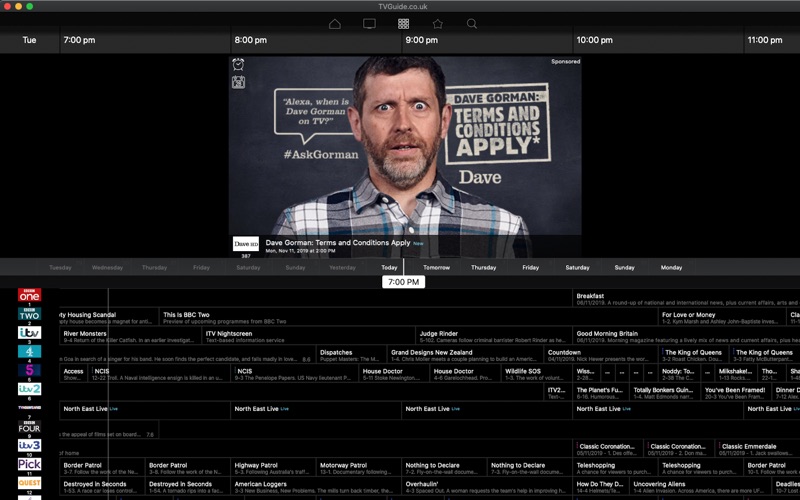
Task: Select upcoming Saturday in day bar
Action: coord(578,267)
